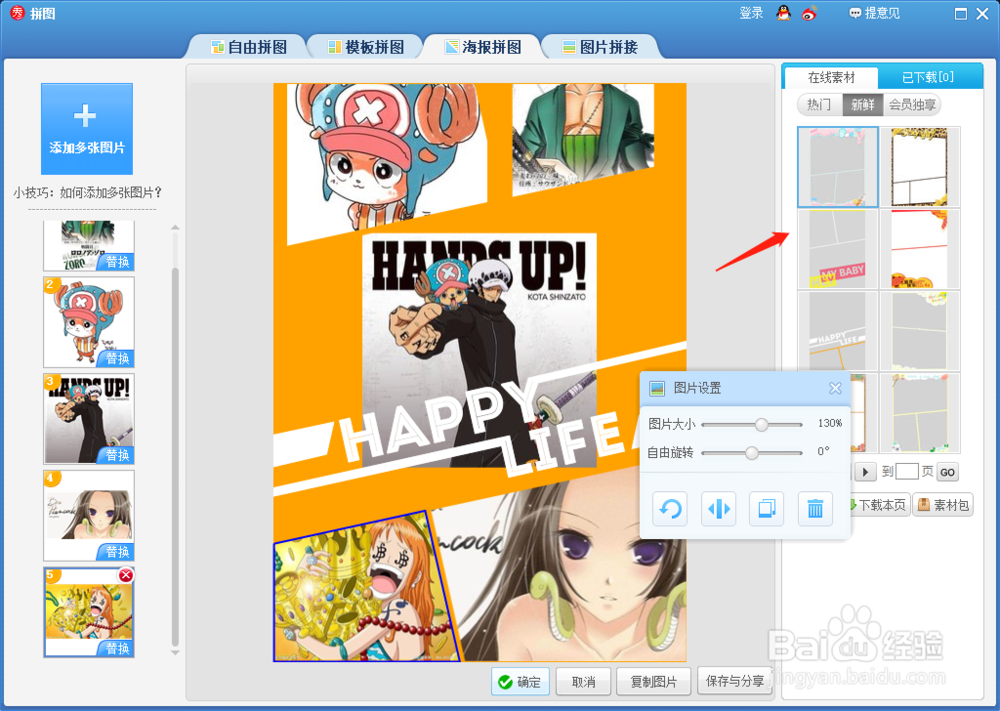The image size is (1000, 711).
Task: Click the rotate icon in 图片设置 panel
Action: [x=670, y=508]
